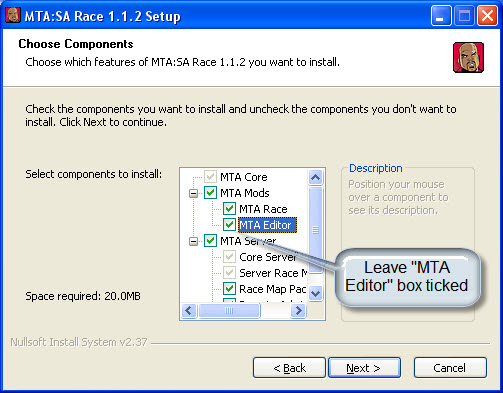Click the "Choose Components" heading
Screen dimensions: 503x393
tap(76, 44)
